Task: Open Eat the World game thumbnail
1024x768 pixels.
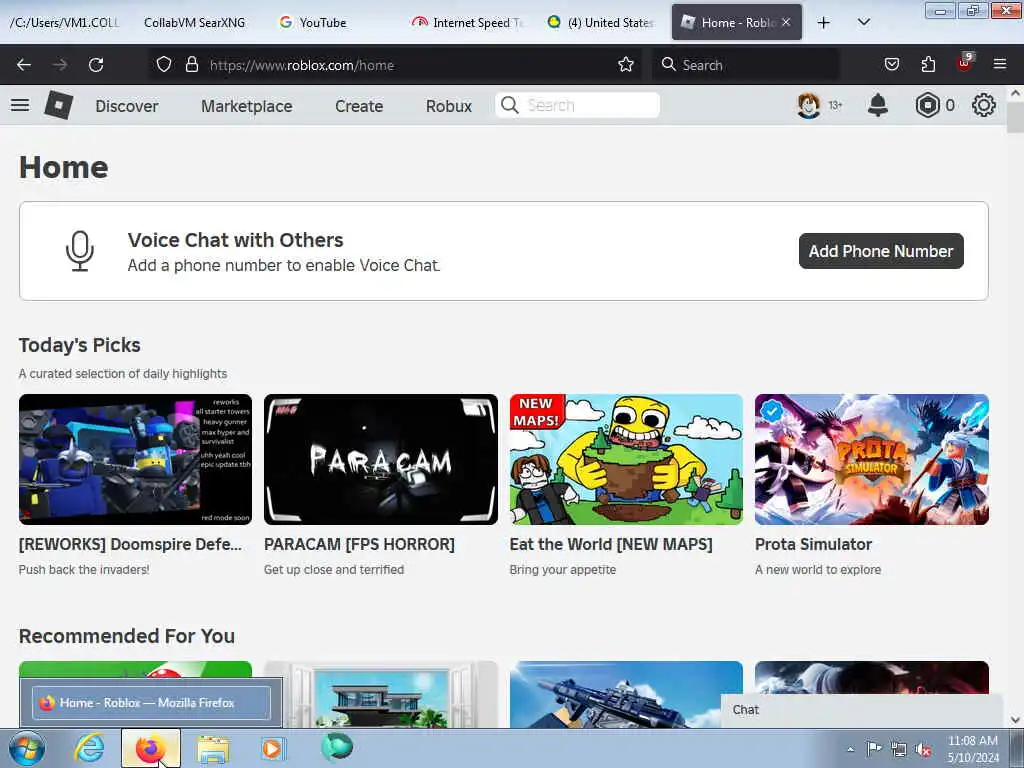Action: coord(626,459)
